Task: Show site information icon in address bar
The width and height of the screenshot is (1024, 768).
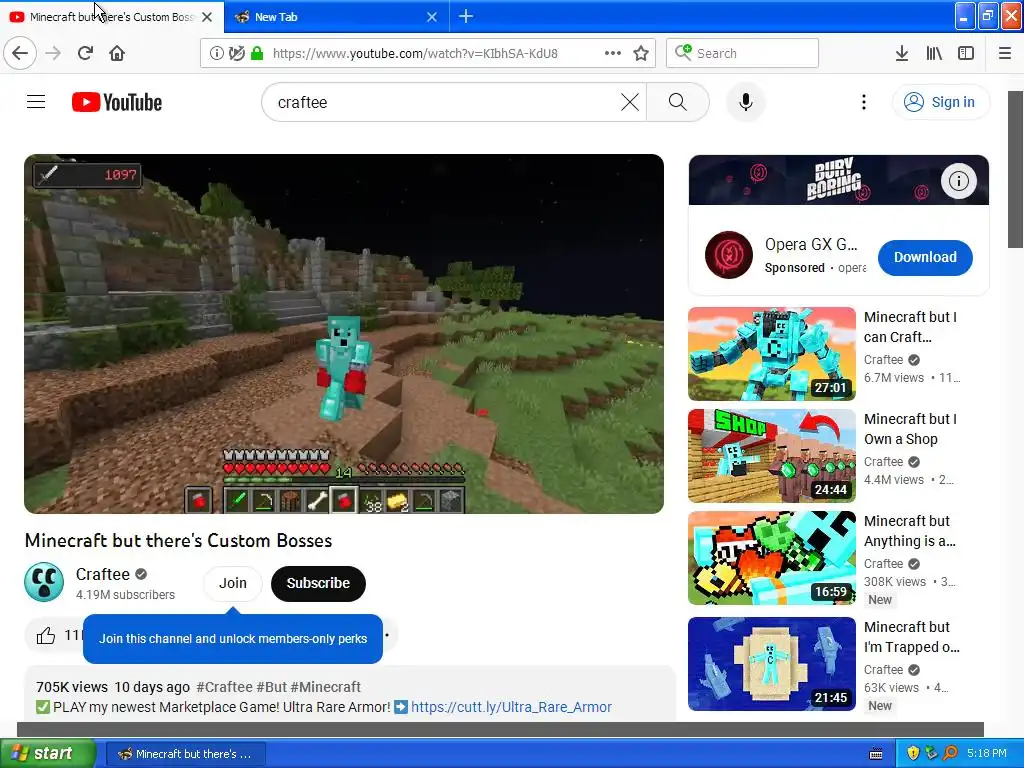Action: 216,54
